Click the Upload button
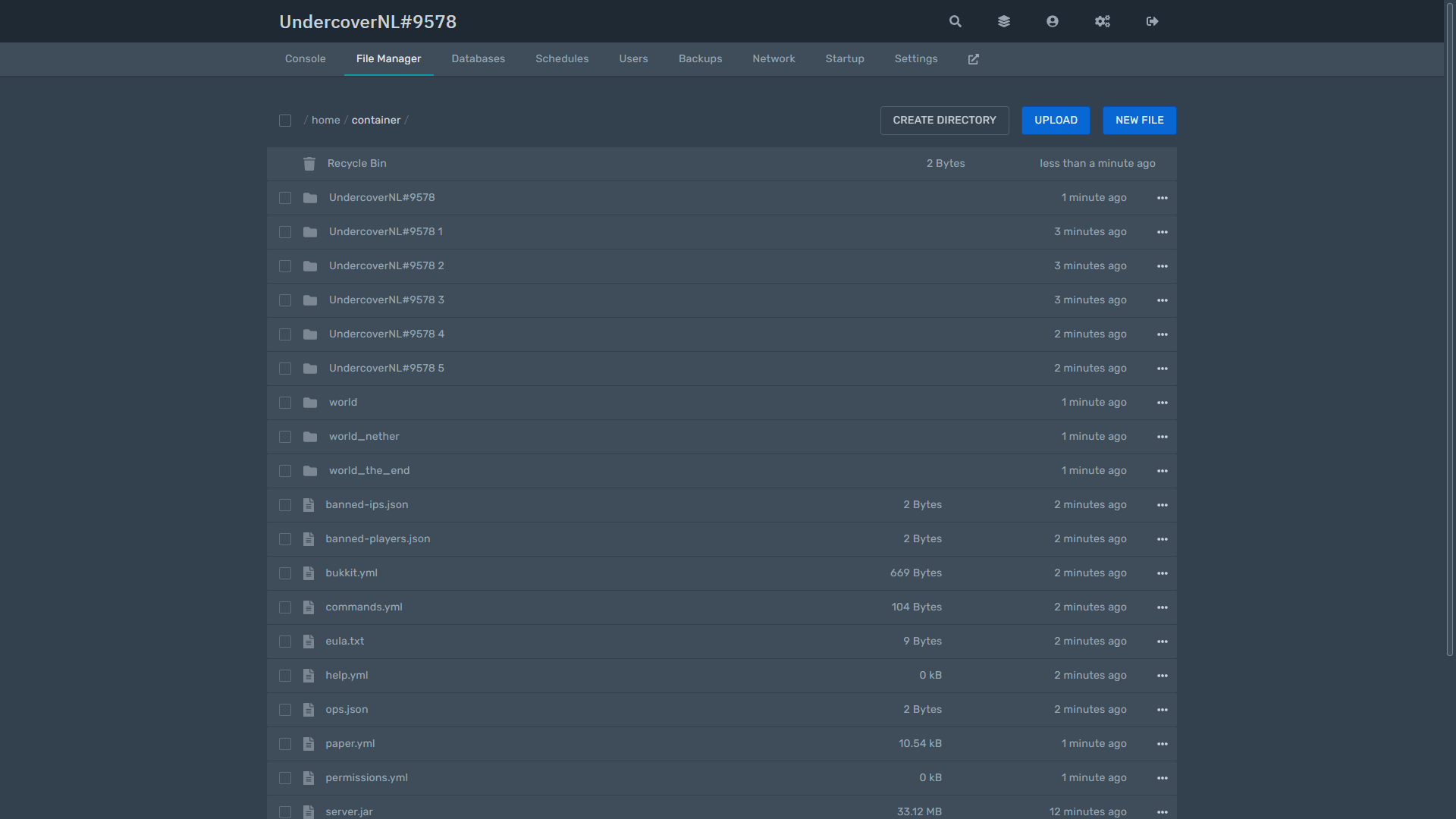This screenshot has height=819, width=1456. tap(1056, 121)
